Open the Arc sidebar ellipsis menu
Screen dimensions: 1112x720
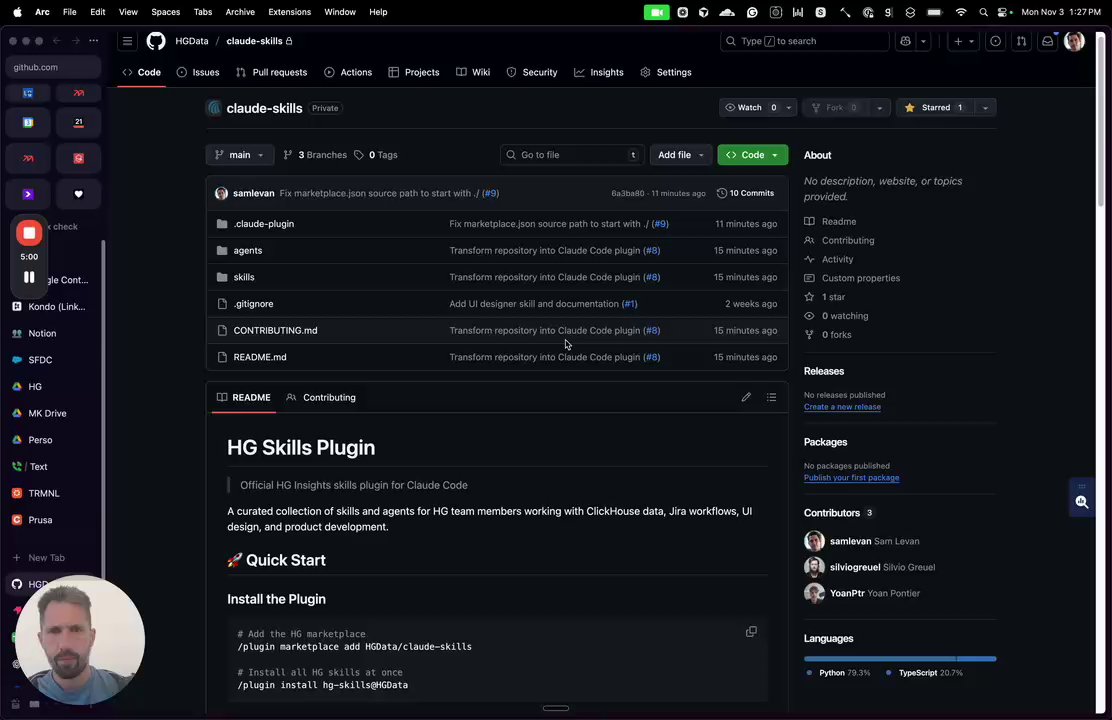click(94, 41)
